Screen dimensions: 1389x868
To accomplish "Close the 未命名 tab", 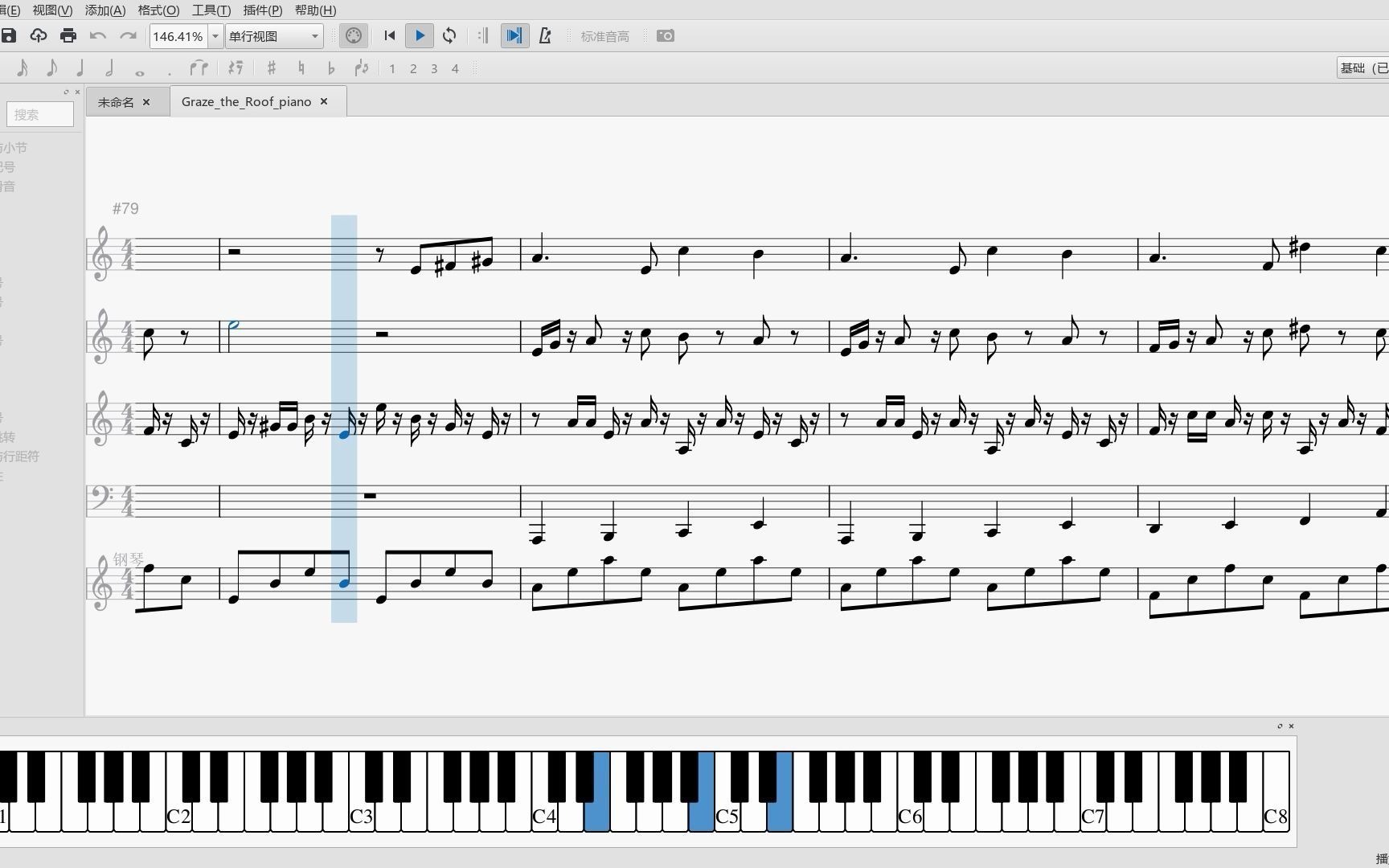I will [x=146, y=102].
